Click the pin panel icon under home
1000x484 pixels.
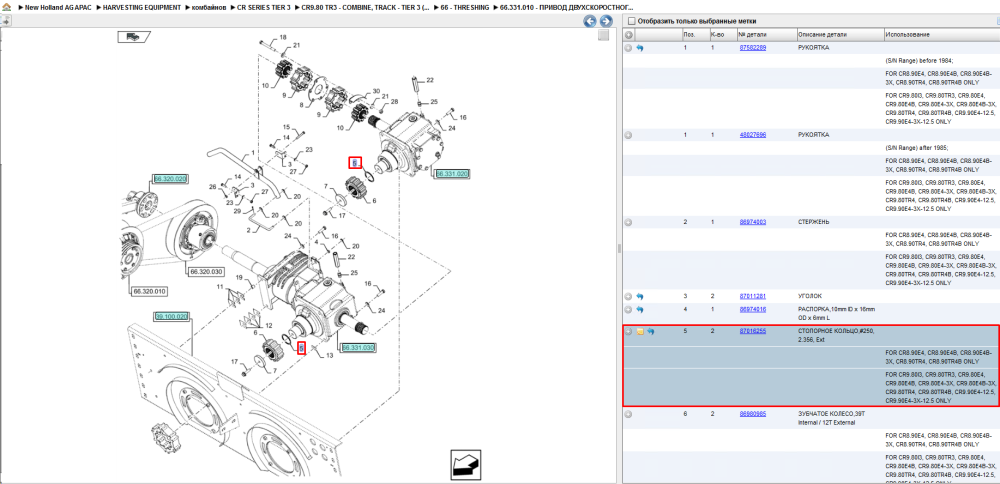[5, 21]
